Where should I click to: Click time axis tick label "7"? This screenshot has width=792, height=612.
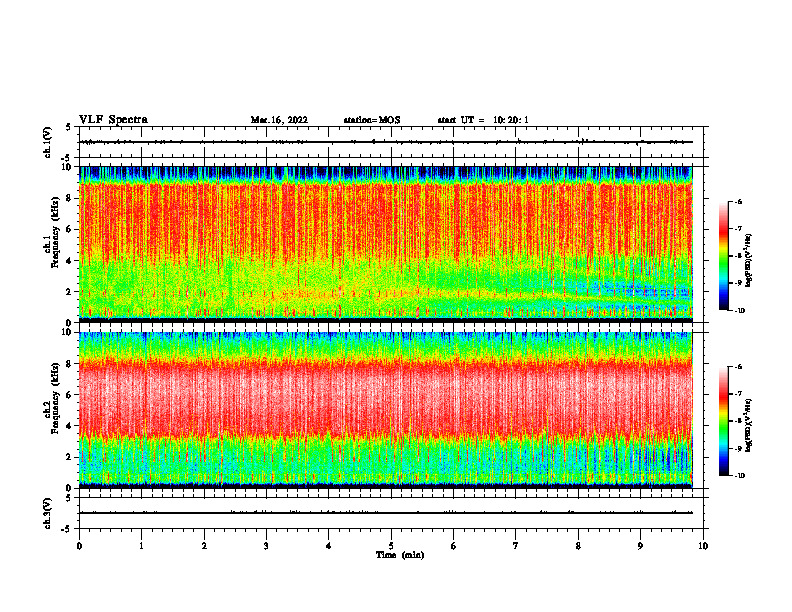click(x=516, y=546)
